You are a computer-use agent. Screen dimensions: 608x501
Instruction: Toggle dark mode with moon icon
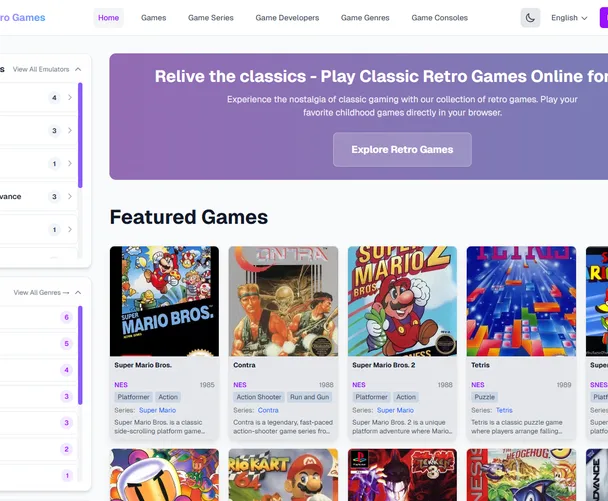(x=530, y=18)
